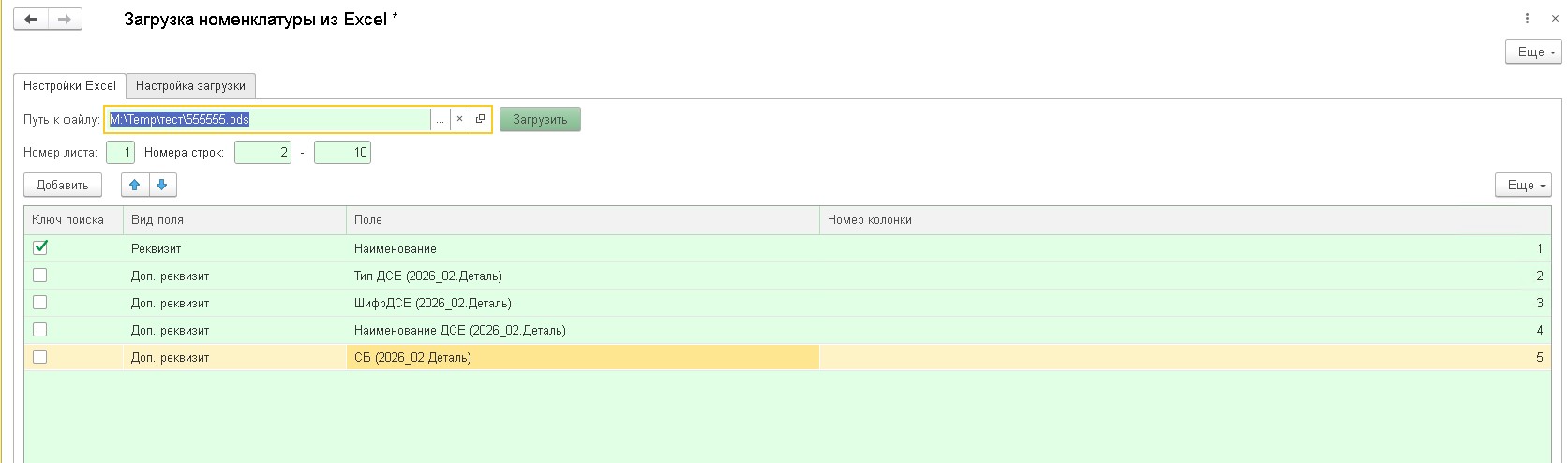This screenshot has height=463, width=1568.
Task: Click the Добавить button
Action: pos(63,185)
